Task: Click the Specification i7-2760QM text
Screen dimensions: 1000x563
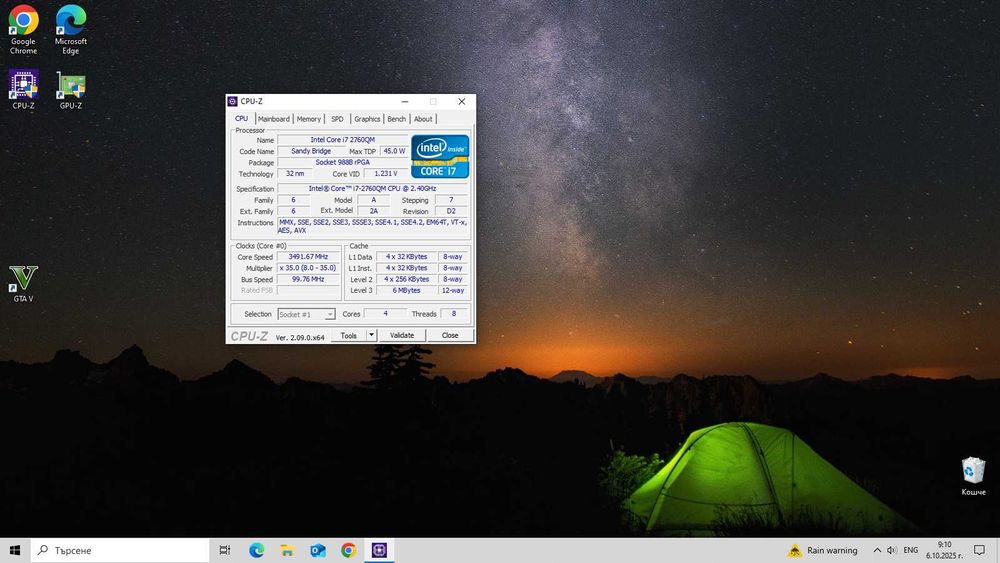Action: 372,189
